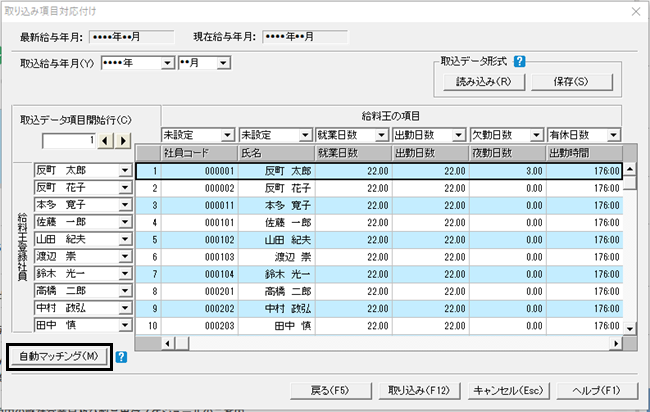The width and height of the screenshot is (650, 412).
Task: Select table cell 000101
Action: pyautogui.click(x=199, y=223)
